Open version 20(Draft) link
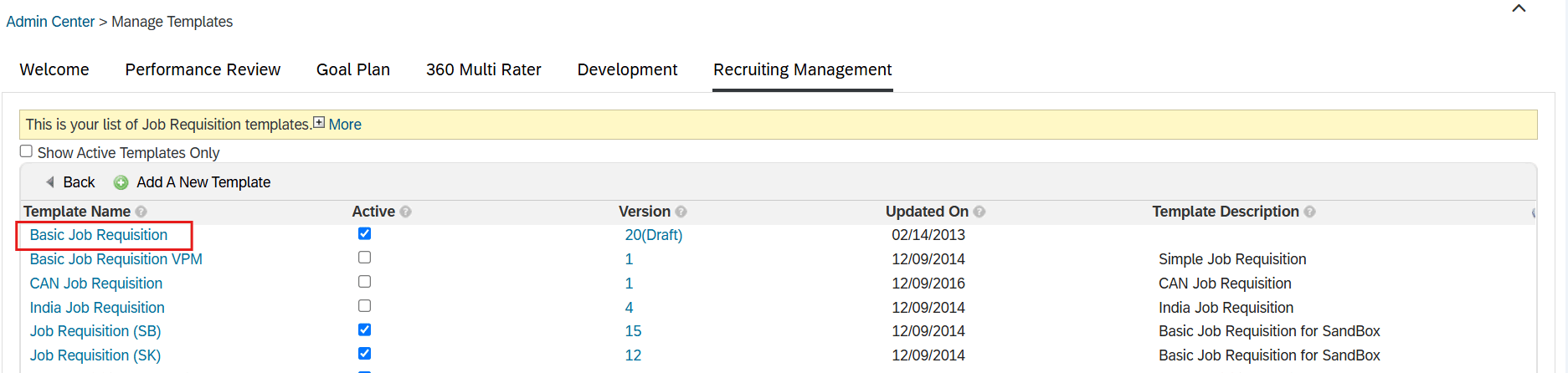 click(x=654, y=235)
